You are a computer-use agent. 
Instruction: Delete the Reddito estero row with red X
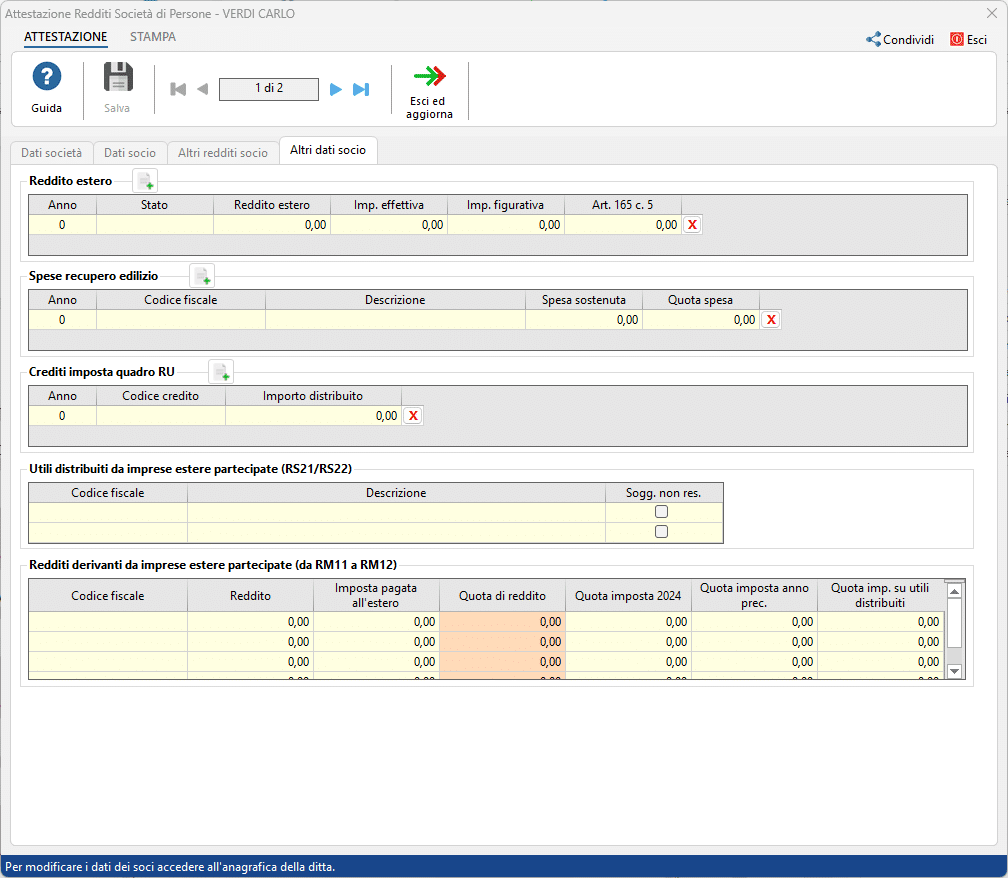tap(692, 225)
